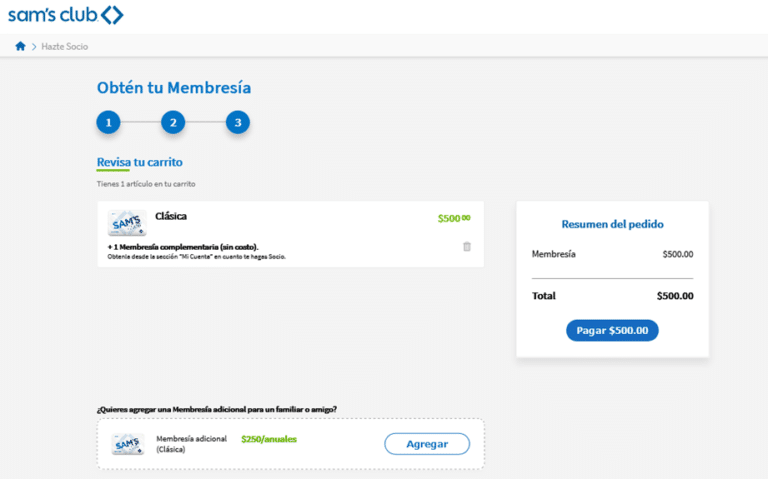
Task: Select the Membresía summary row label
Action: pos(553,254)
